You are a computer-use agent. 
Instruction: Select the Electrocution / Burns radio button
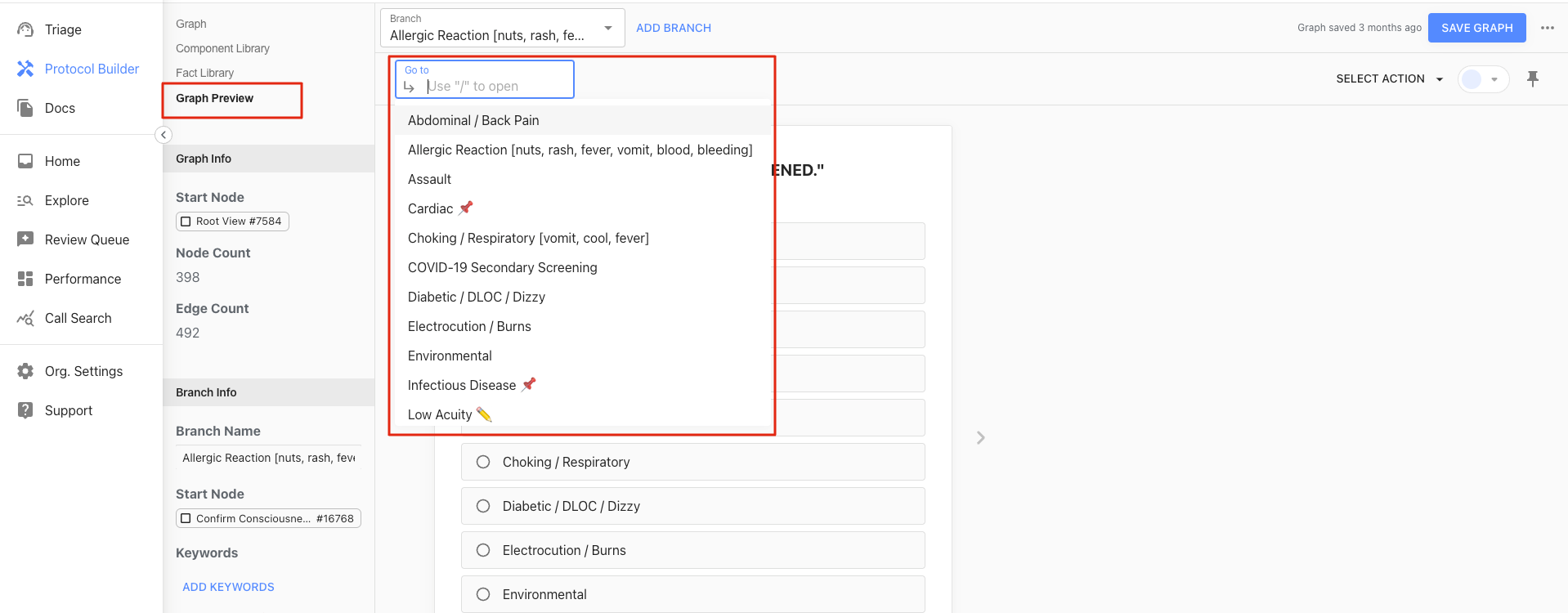(483, 550)
